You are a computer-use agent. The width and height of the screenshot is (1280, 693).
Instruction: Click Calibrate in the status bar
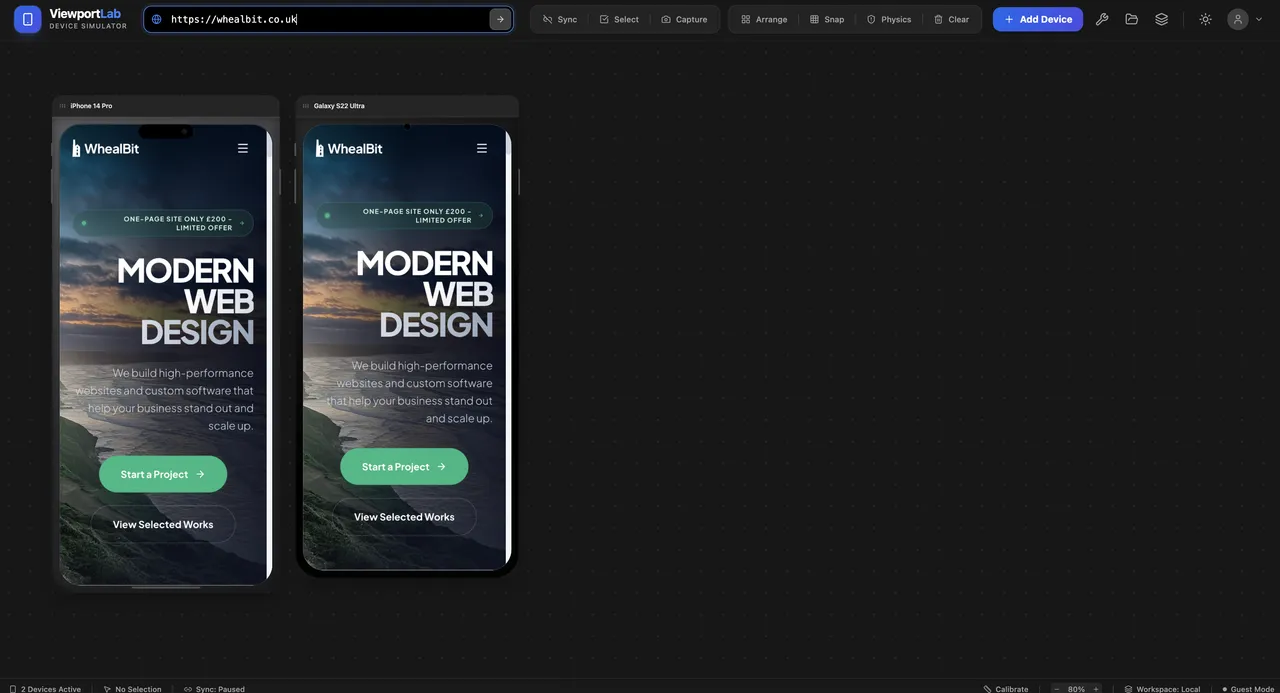[1006, 688]
